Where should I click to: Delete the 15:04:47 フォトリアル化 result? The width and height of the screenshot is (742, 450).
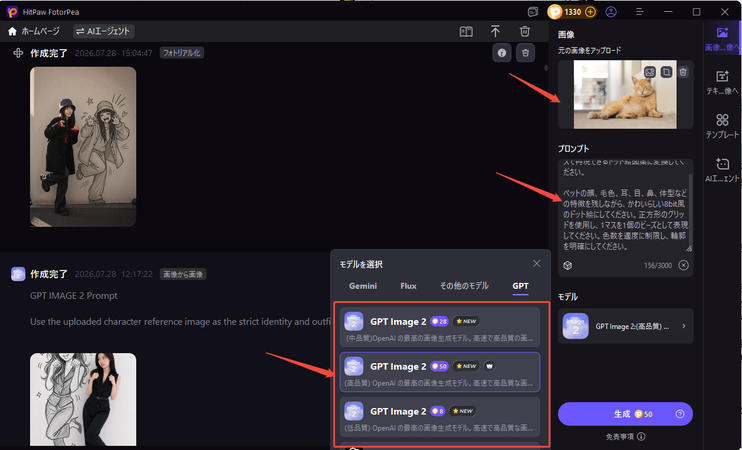525,53
